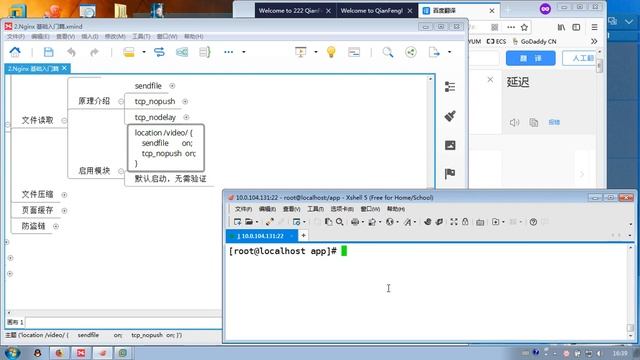Expand the 页面缓存 node
Viewport: 640px width, 360px height.
tap(64, 211)
